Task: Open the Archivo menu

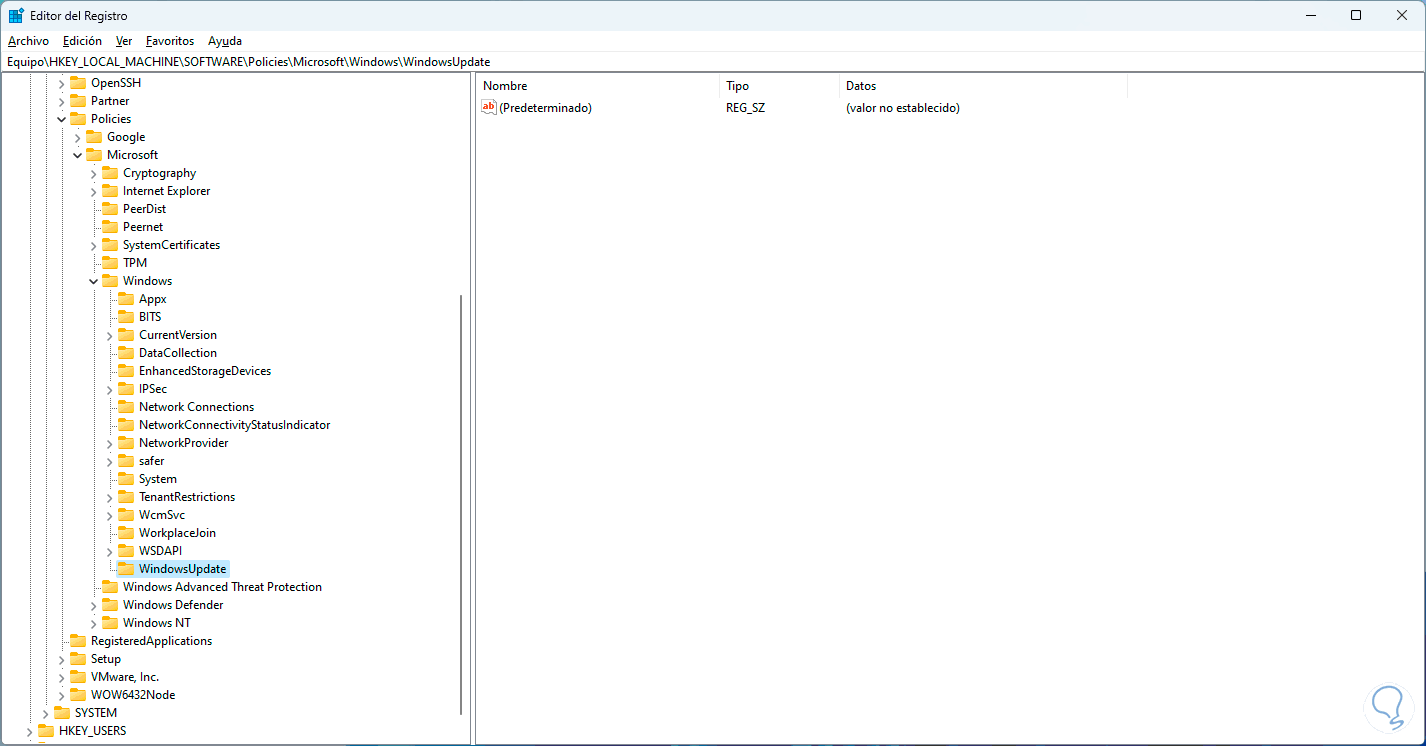Action: (x=28, y=41)
